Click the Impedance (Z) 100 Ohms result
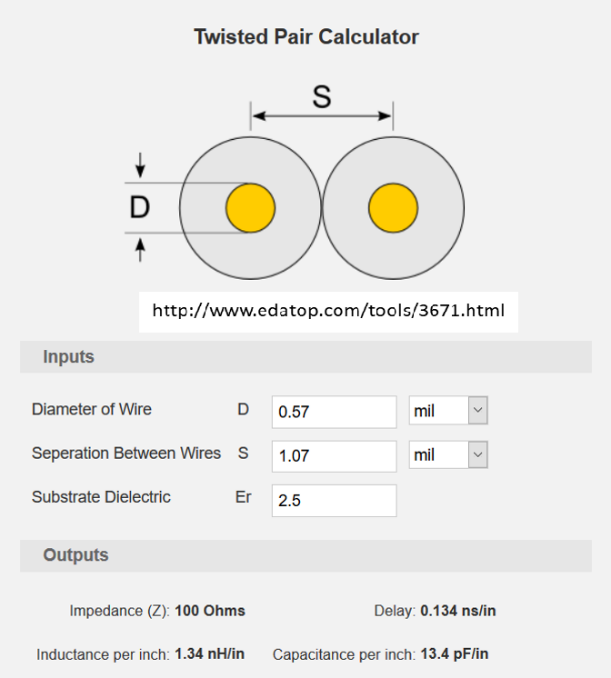This screenshot has height=678, width=611. pyautogui.click(x=157, y=610)
